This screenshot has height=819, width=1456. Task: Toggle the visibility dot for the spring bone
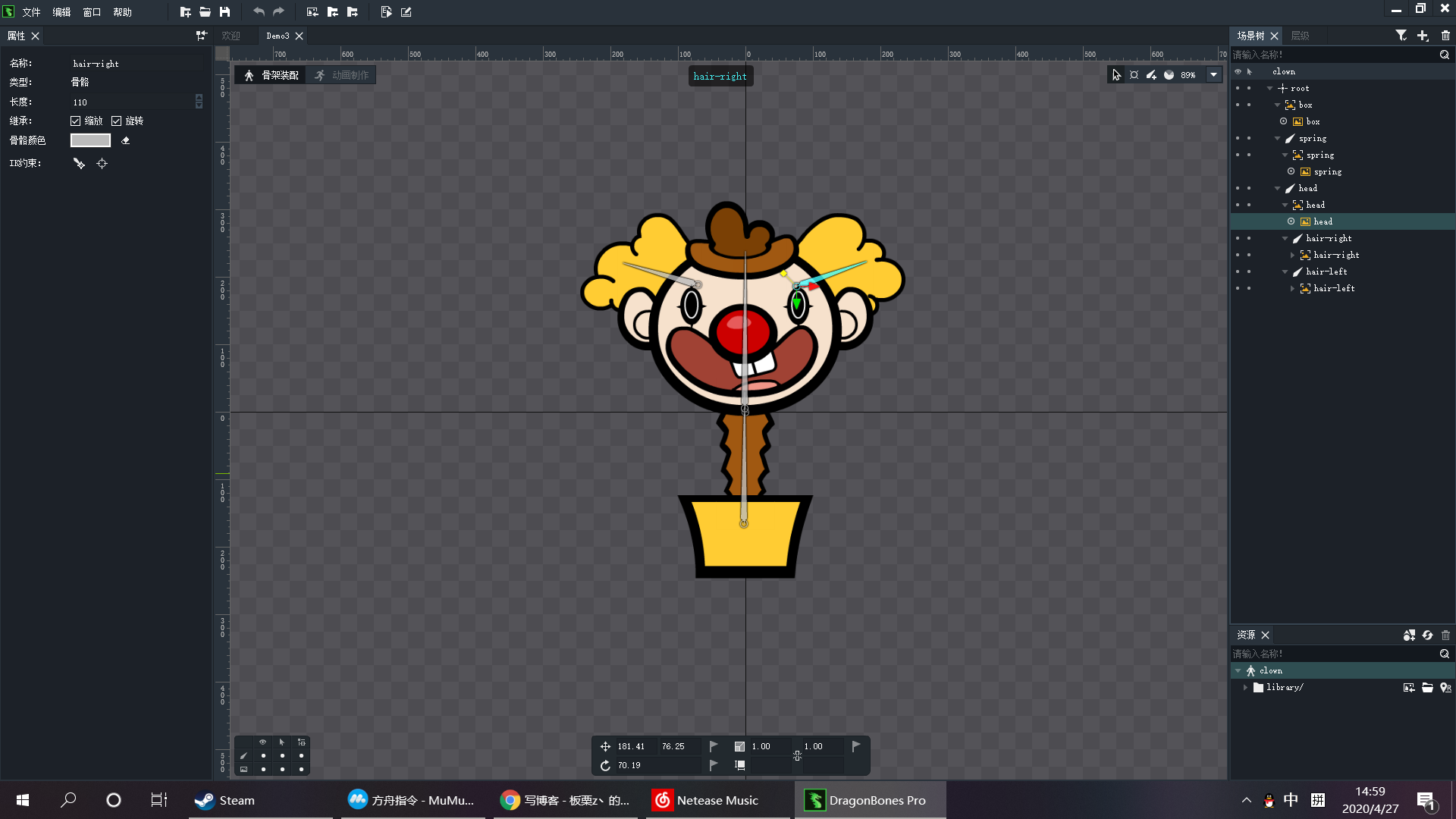pyautogui.click(x=1238, y=138)
